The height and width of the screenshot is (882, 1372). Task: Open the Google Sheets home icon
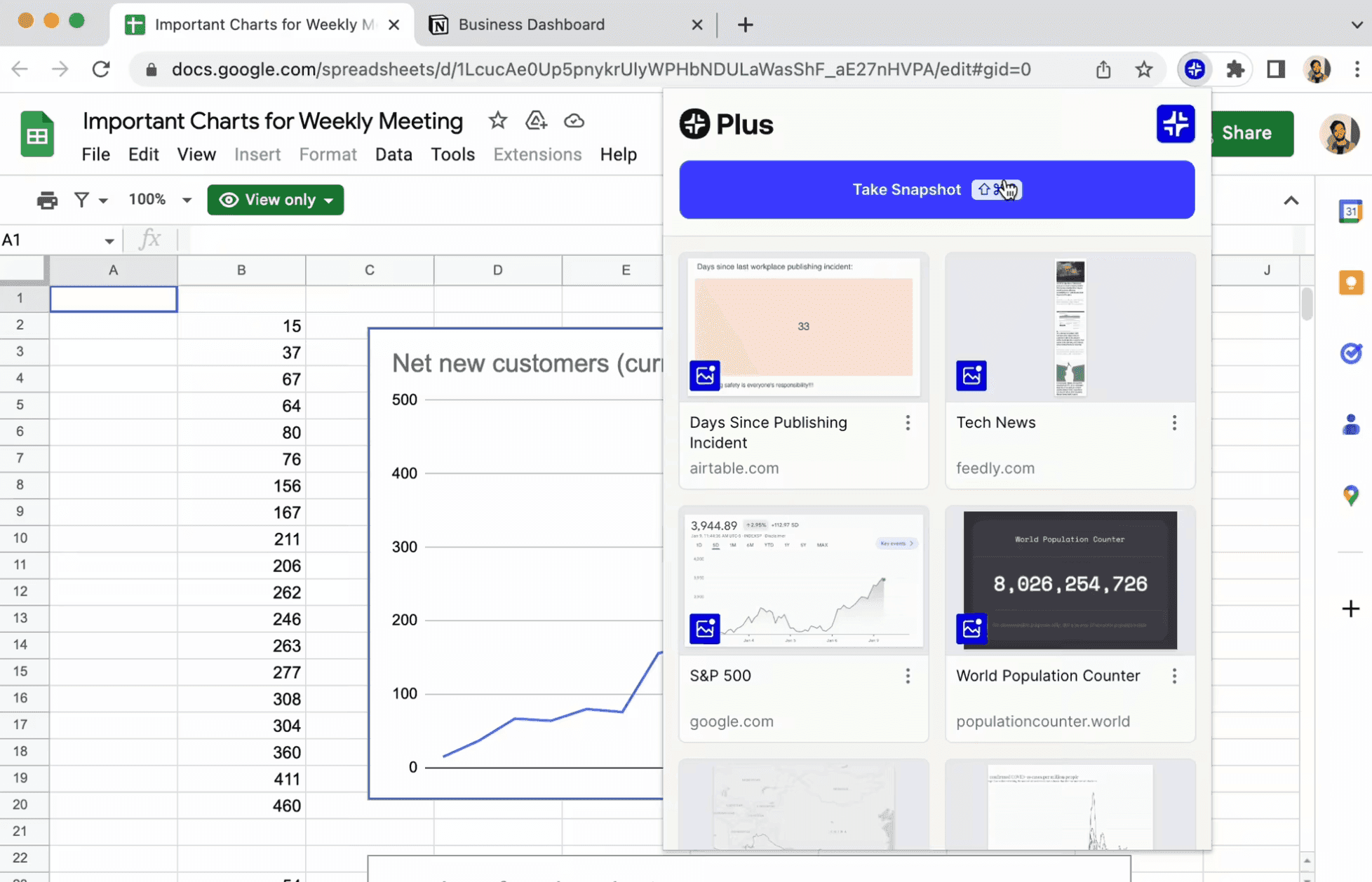37,133
